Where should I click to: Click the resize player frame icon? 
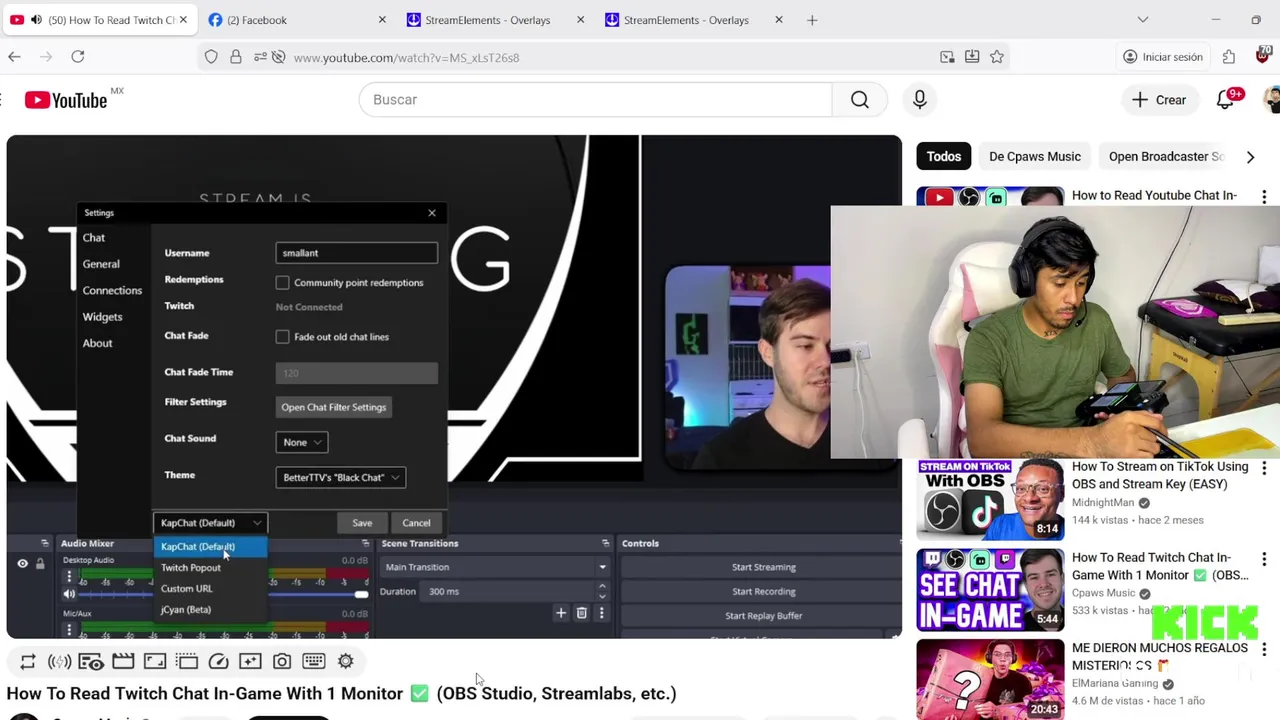(x=155, y=661)
